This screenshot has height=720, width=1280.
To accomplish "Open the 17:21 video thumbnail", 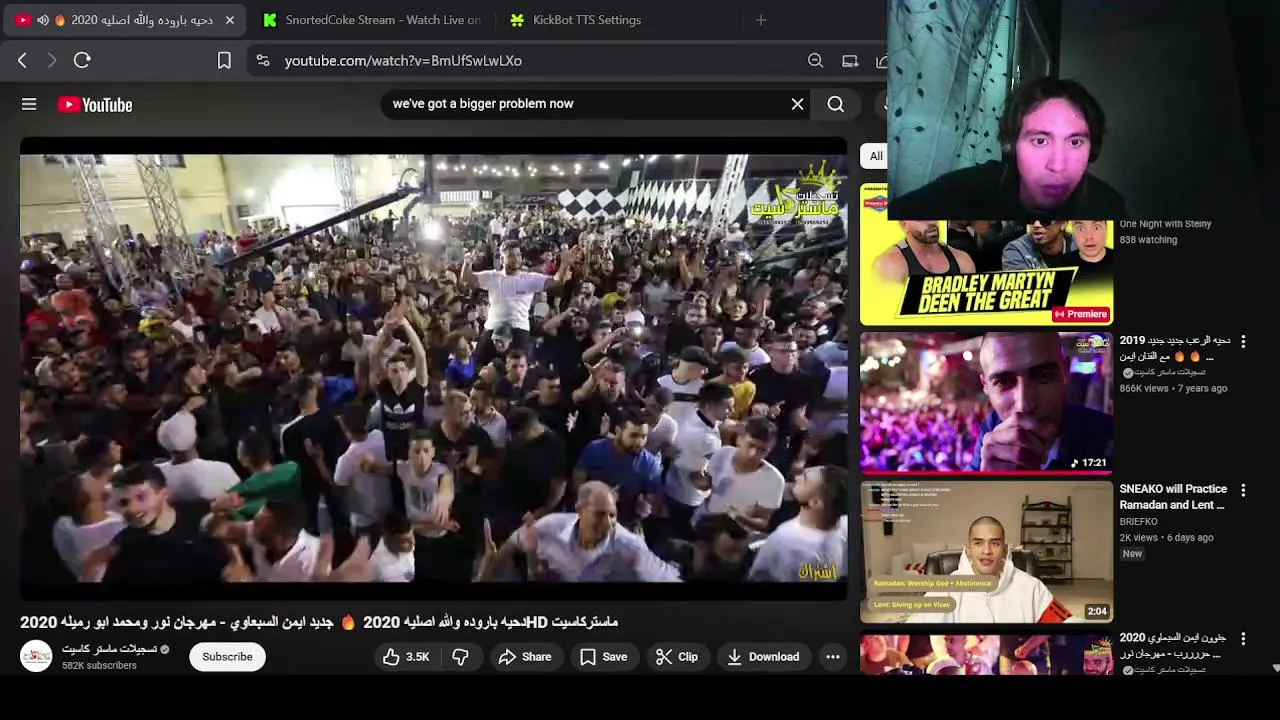I will 986,403.
